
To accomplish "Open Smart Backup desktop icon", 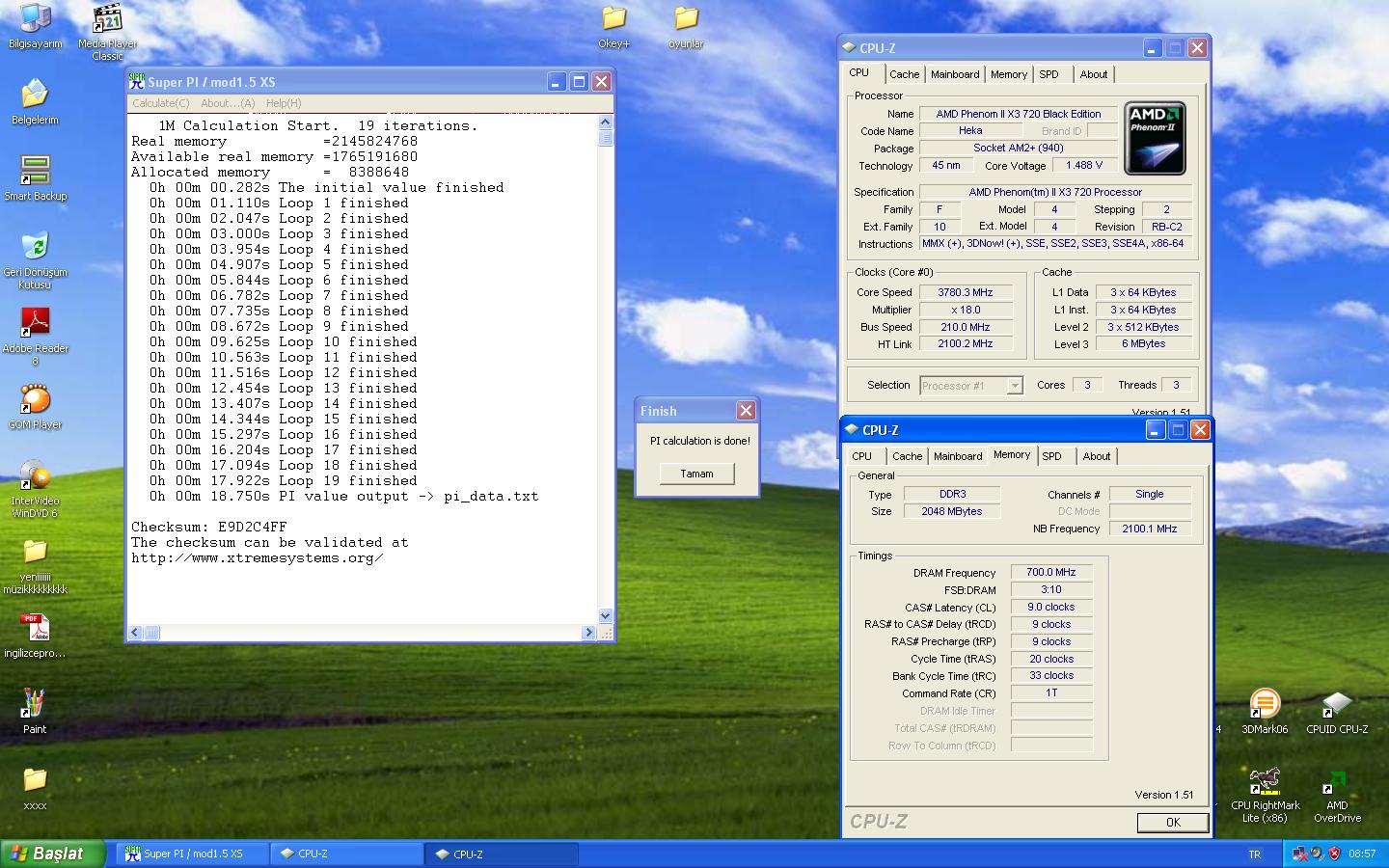I will [x=35, y=177].
